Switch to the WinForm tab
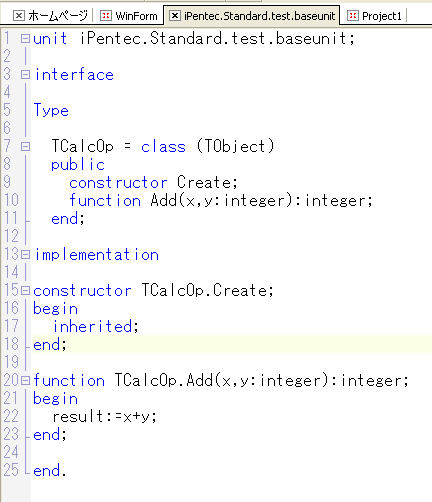The width and height of the screenshot is (432, 502). click(129, 16)
